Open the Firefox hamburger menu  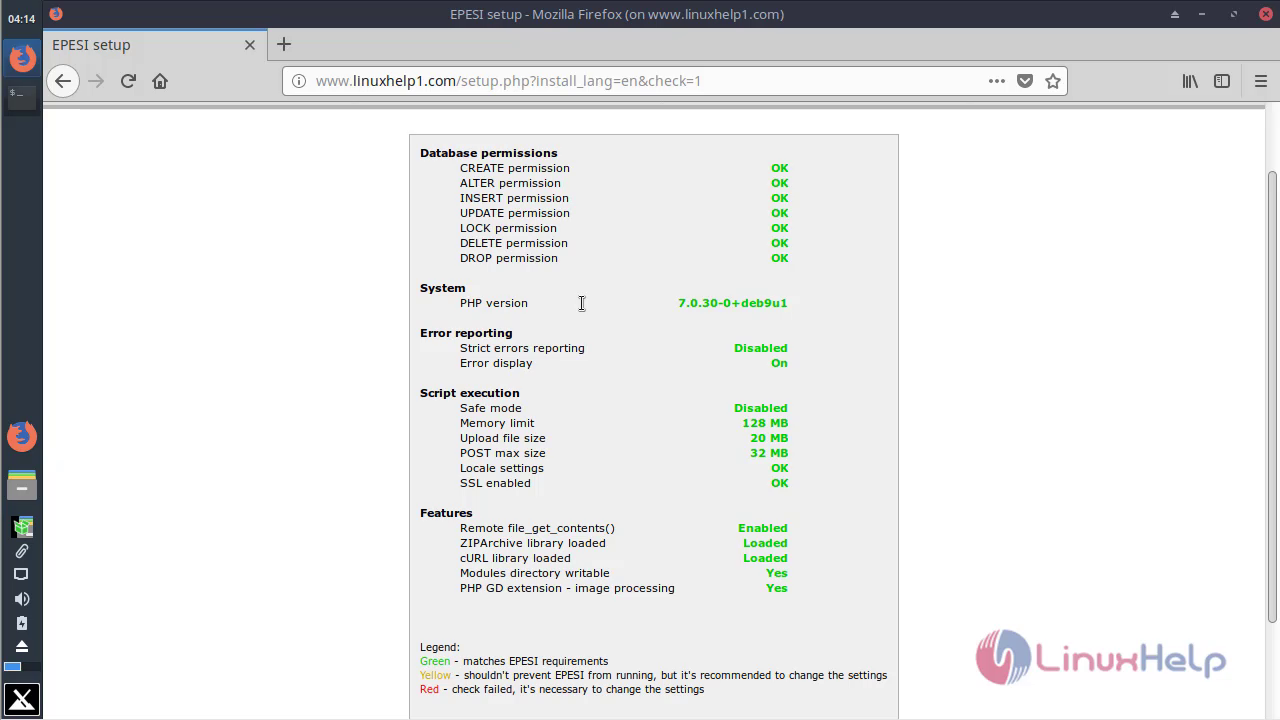1260,81
